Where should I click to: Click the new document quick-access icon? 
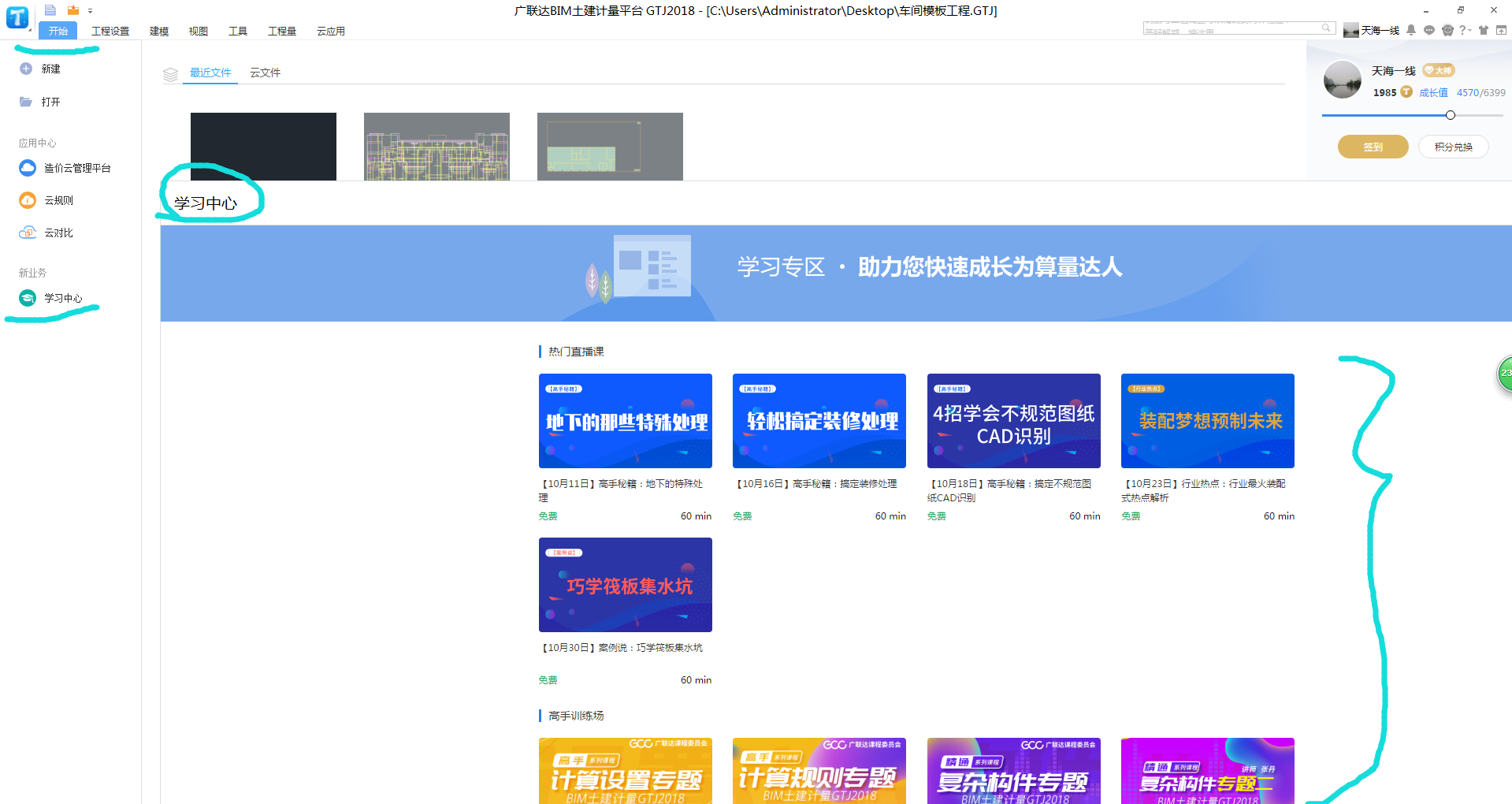pos(50,10)
